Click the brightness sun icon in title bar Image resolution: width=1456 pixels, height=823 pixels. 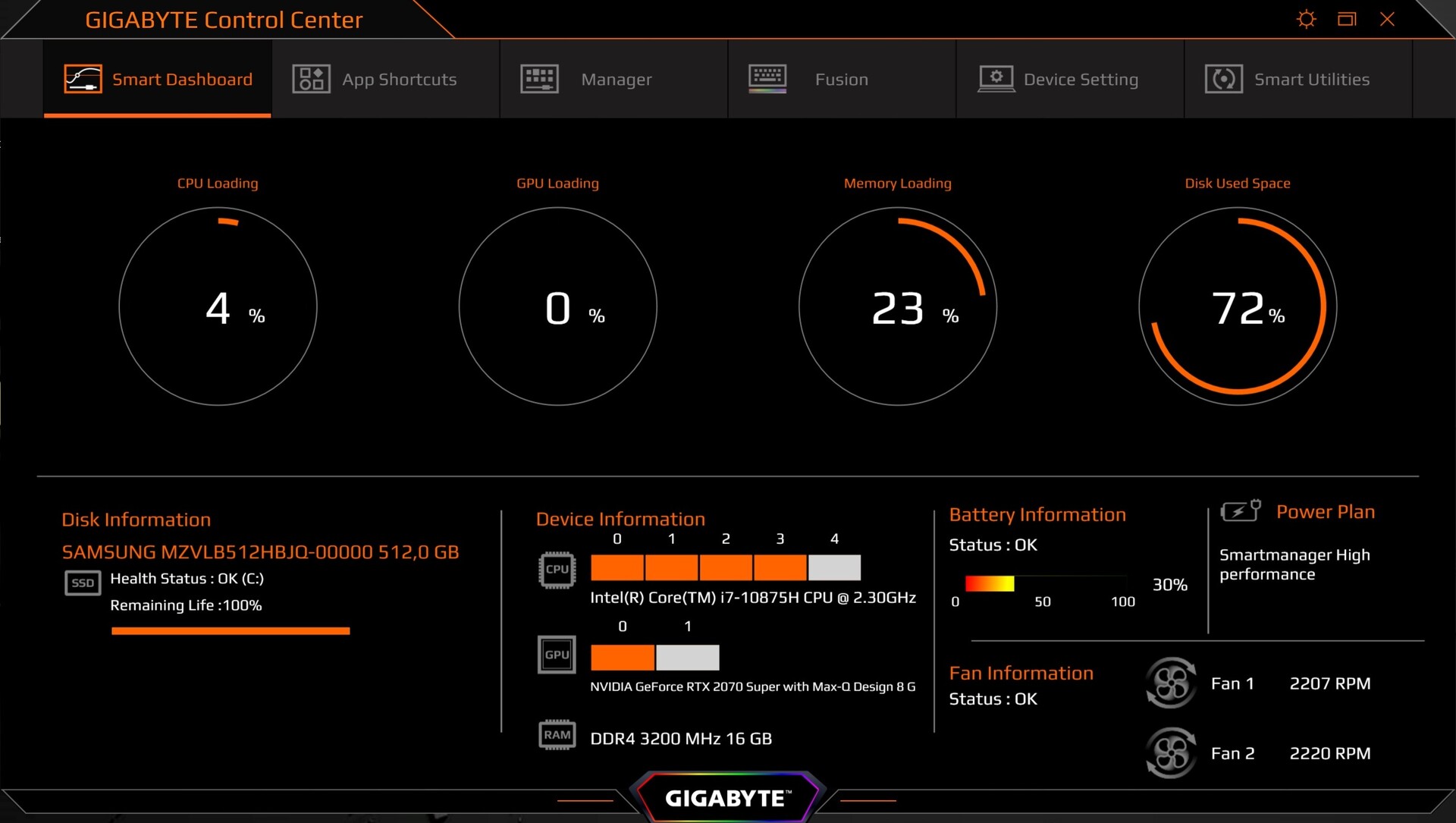click(1306, 19)
